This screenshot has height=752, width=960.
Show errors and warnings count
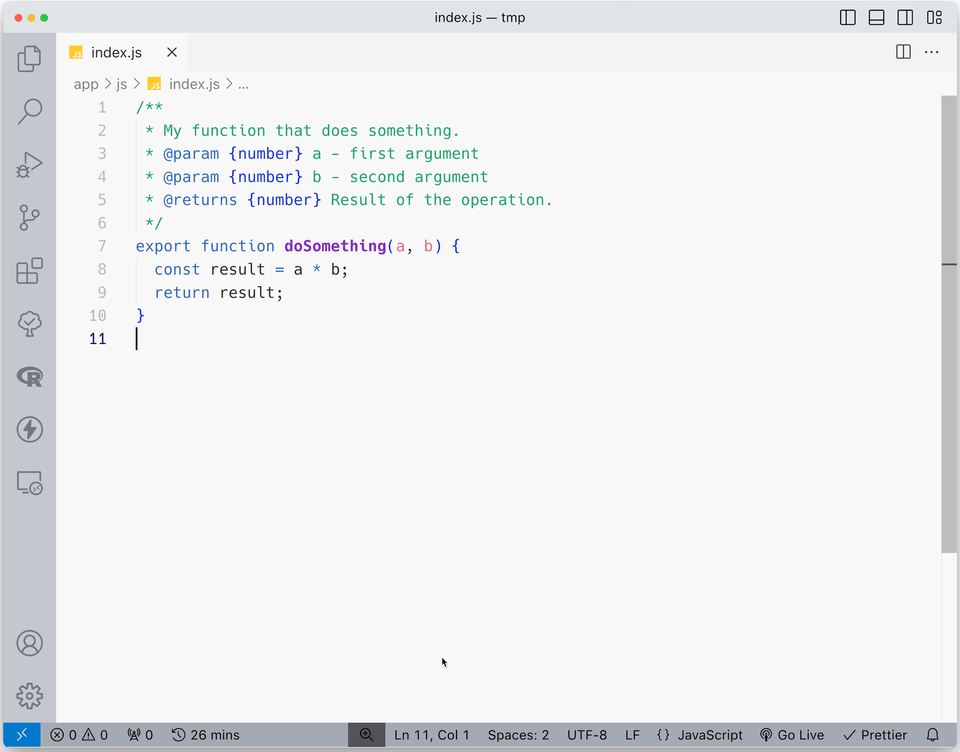[x=79, y=735]
